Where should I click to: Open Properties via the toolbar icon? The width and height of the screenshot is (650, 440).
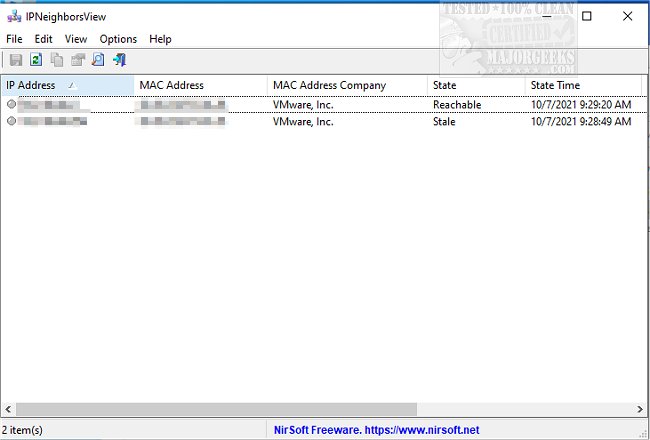tap(78, 60)
